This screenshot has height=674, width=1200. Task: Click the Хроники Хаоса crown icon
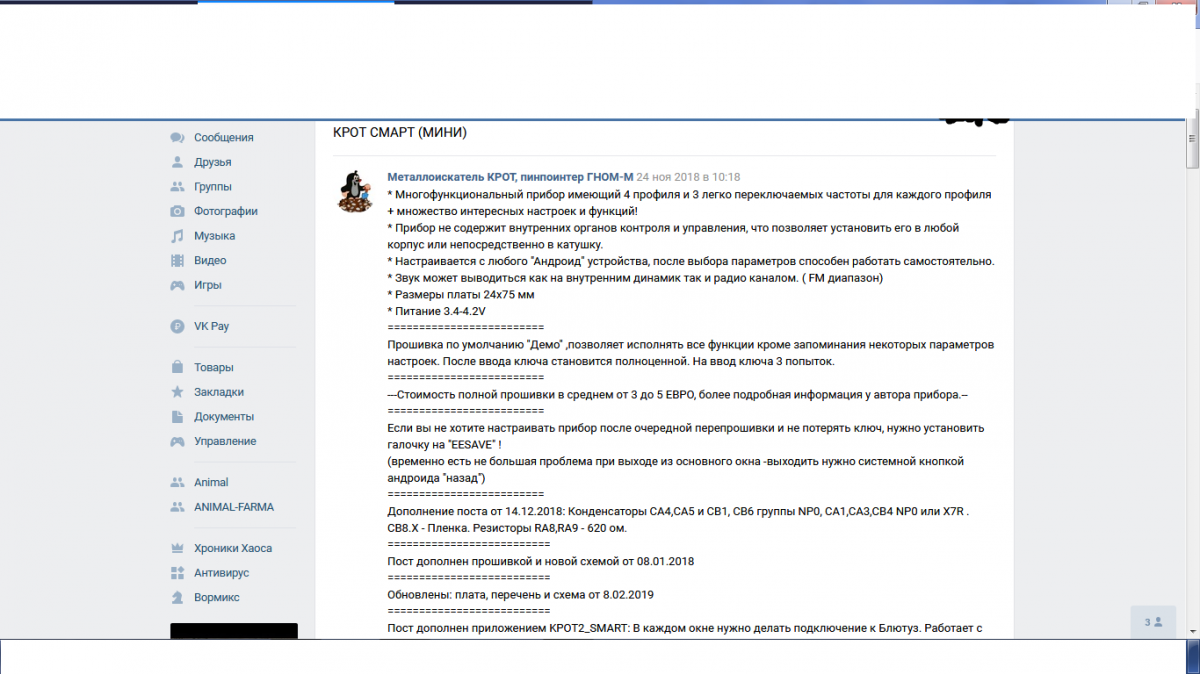tap(177, 548)
